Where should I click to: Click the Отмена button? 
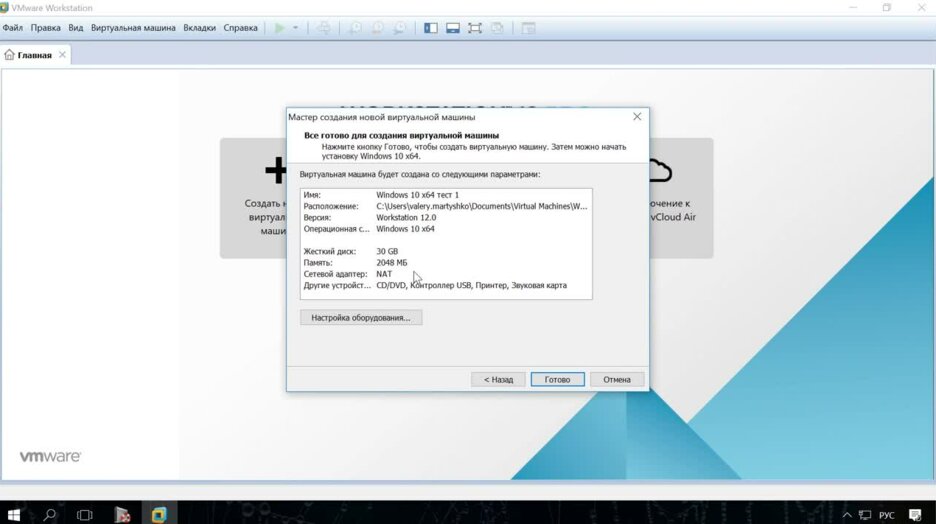[x=617, y=380]
